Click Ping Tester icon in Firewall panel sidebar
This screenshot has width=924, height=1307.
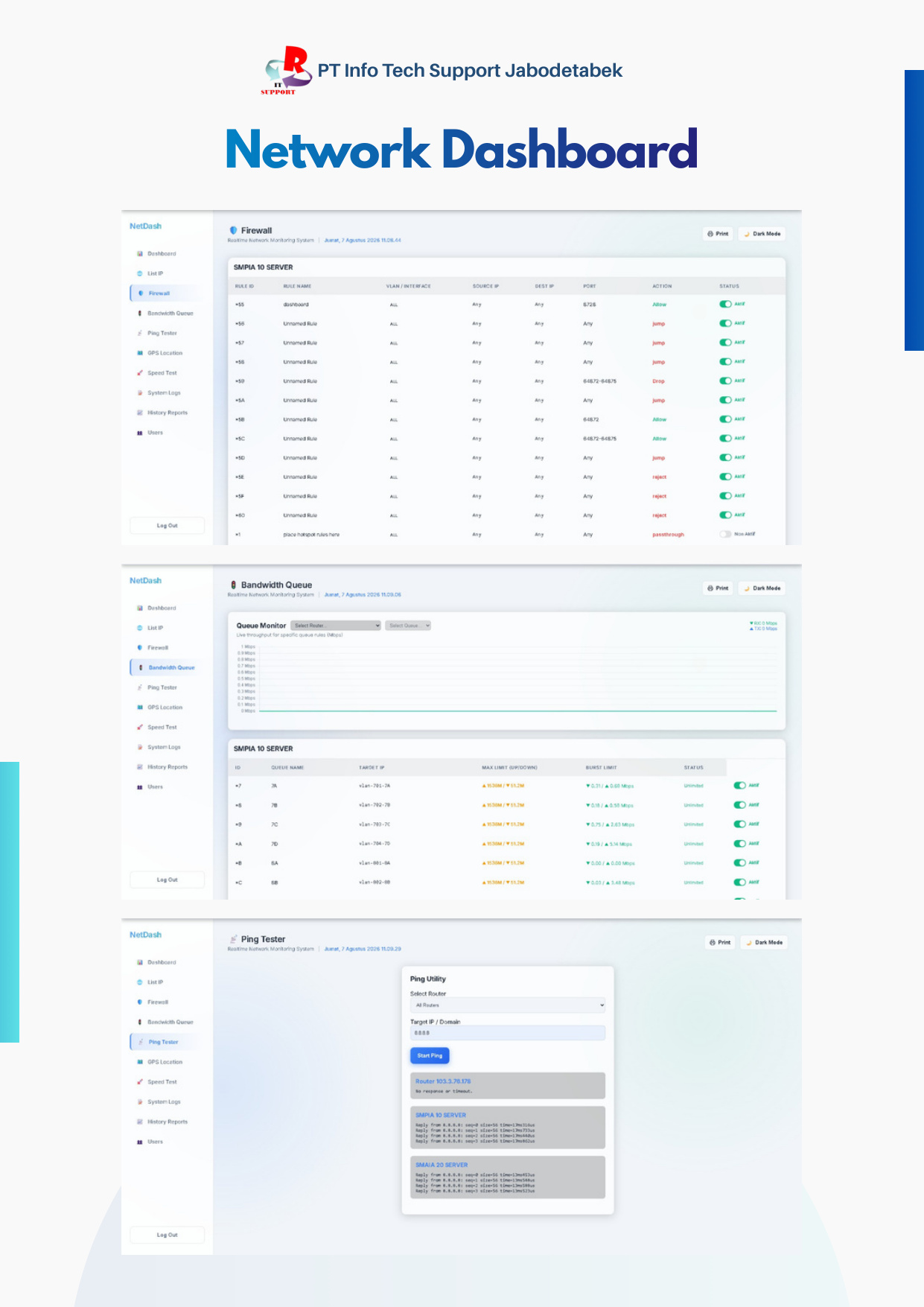coord(140,333)
